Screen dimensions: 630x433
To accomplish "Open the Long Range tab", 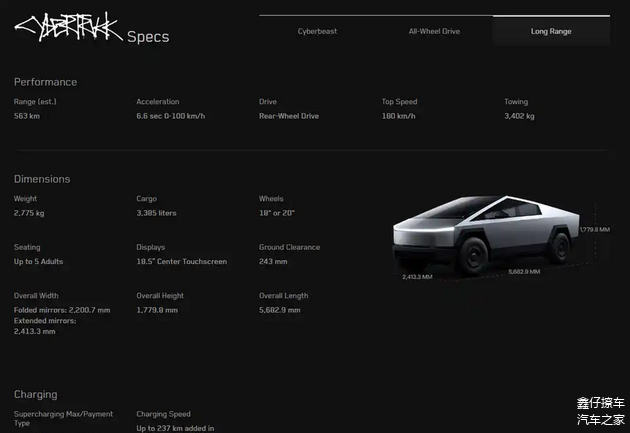I will pyautogui.click(x=551, y=31).
